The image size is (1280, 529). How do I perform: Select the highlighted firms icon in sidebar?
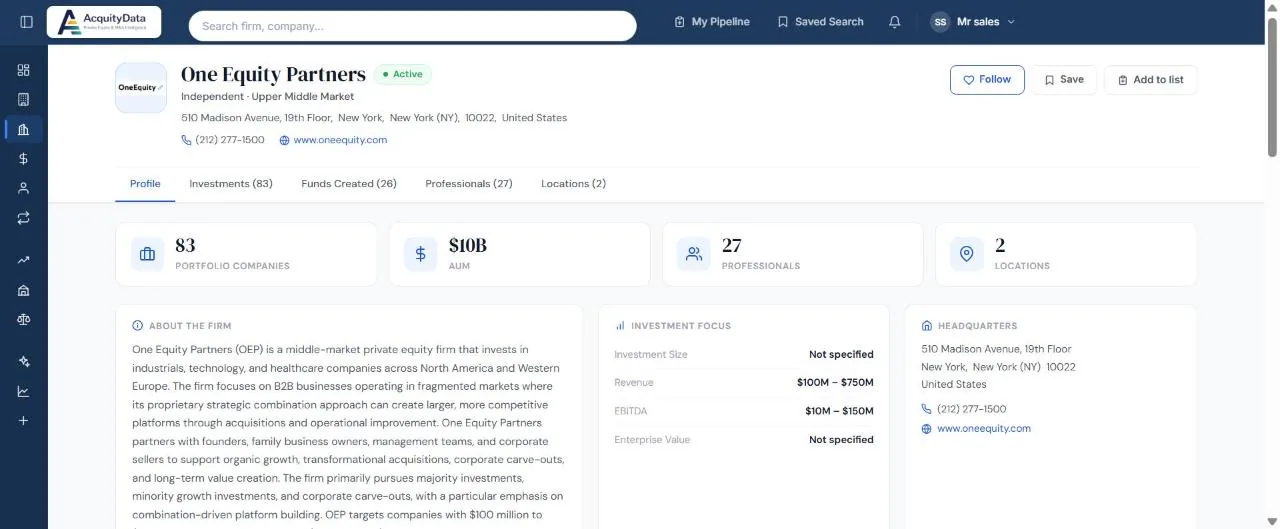24,129
